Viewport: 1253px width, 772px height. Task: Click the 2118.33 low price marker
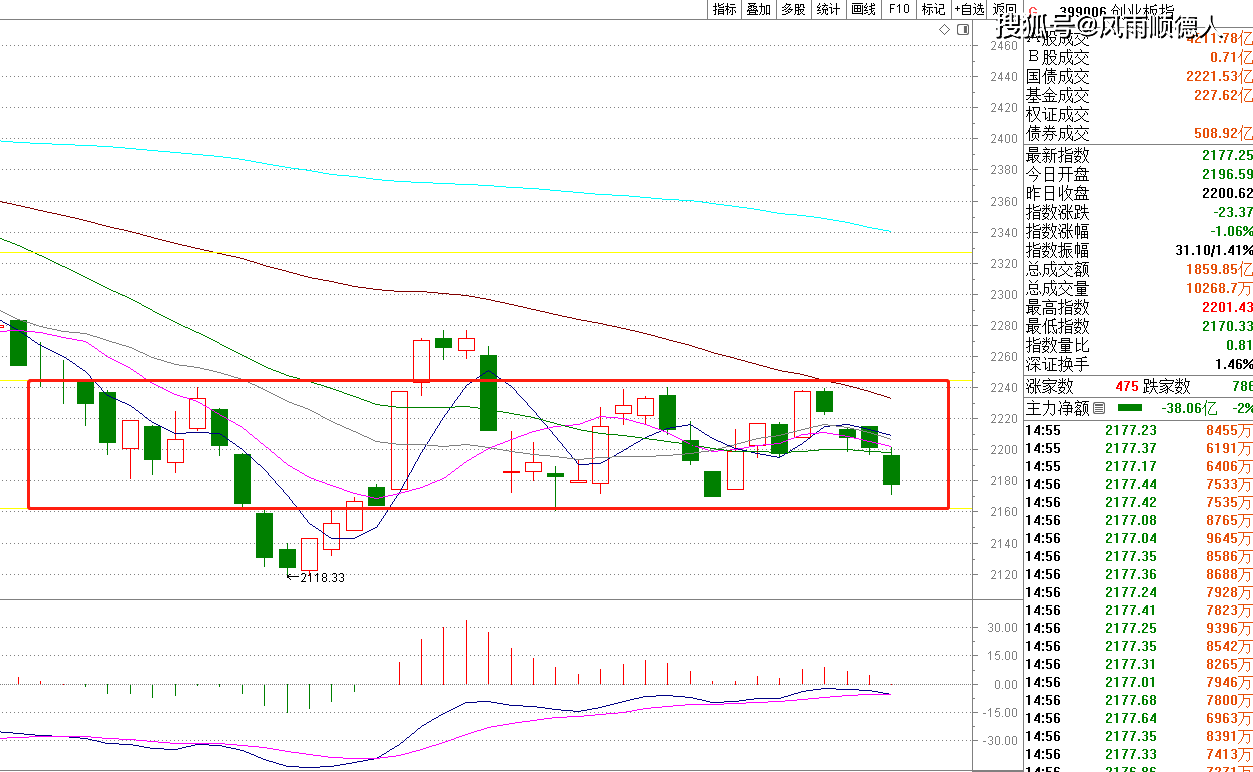(x=321, y=577)
